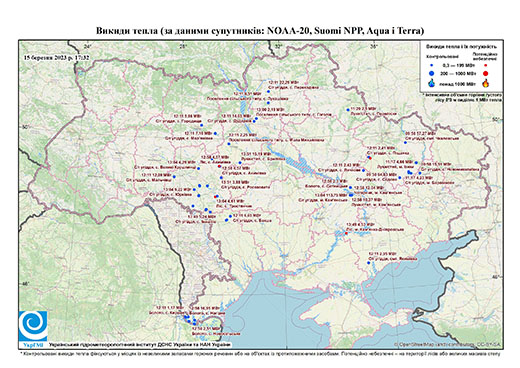Screen dimensions: 520x368
Task: Click the Український гідрометеорологічний інститут caption
Action: pyautogui.click(x=139, y=344)
